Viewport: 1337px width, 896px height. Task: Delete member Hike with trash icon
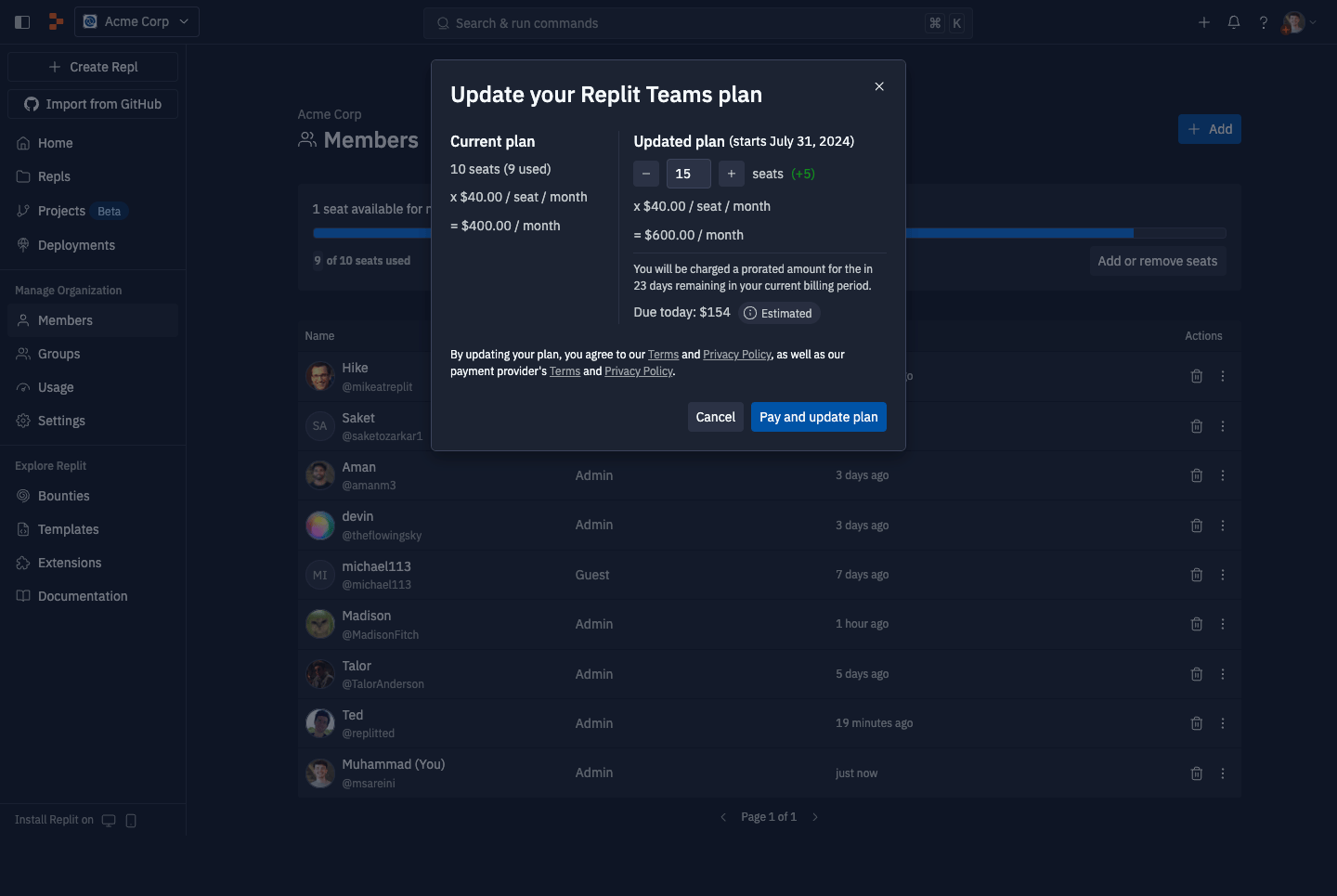[x=1197, y=376]
